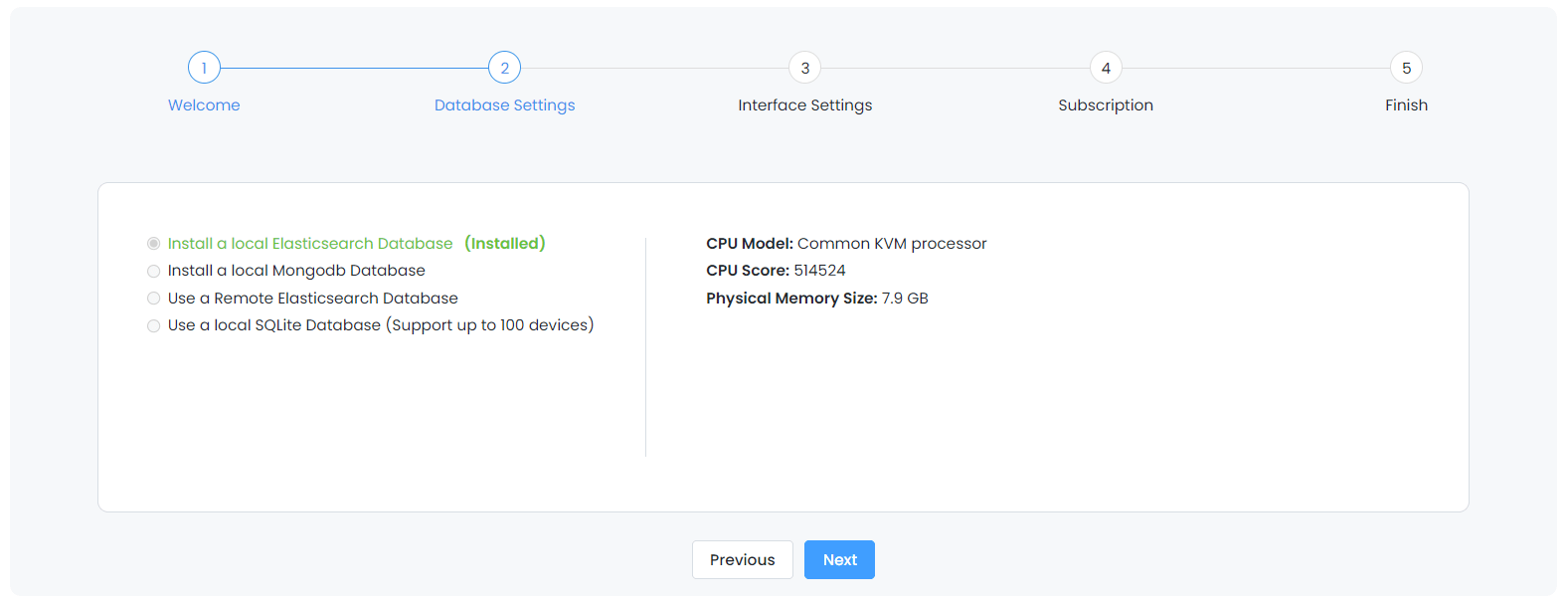The height and width of the screenshot is (607, 1568).
Task: Open the Interface Settings step
Action: click(x=804, y=104)
